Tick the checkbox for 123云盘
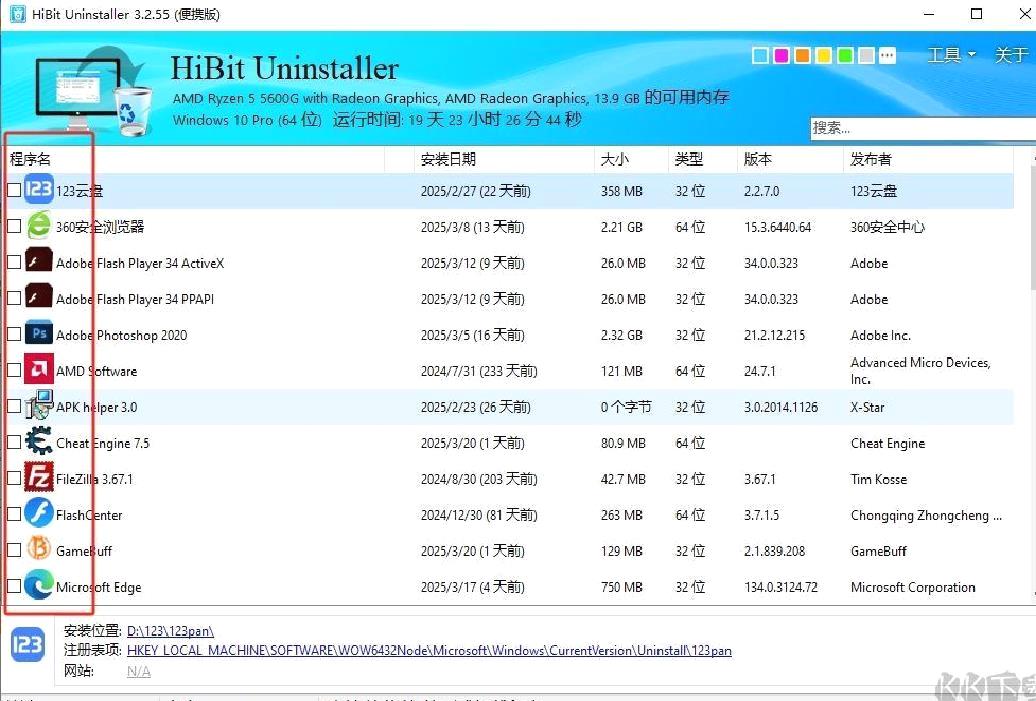 pyautogui.click(x=14, y=190)
